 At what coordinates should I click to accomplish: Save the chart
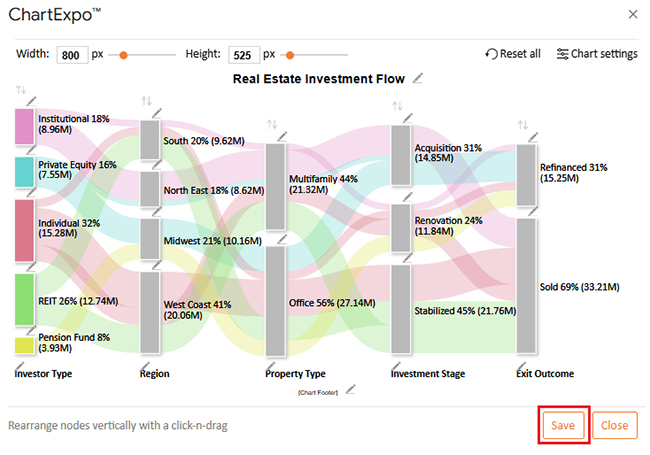pos(563,425)
